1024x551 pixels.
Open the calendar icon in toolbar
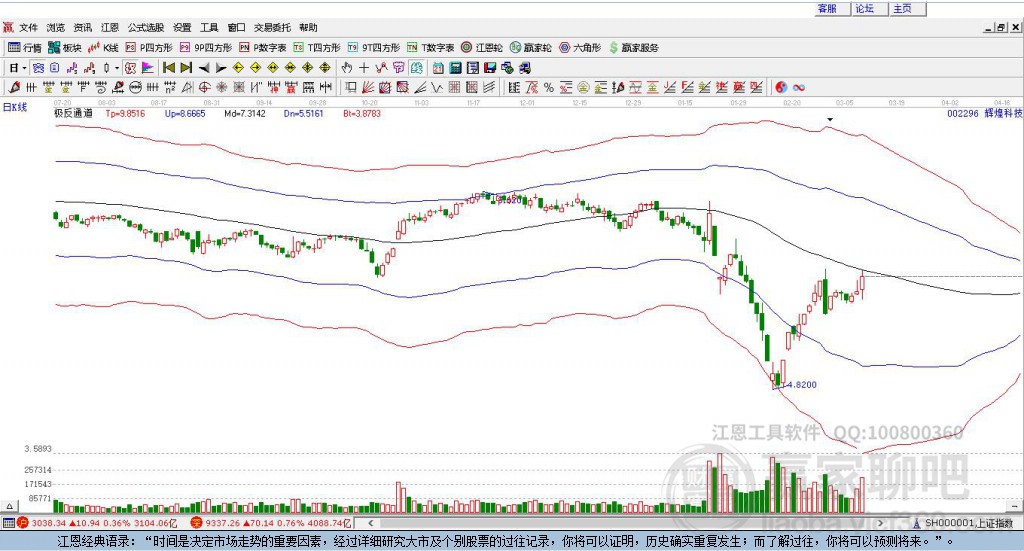pyautogui.click(x=438, y=68)
